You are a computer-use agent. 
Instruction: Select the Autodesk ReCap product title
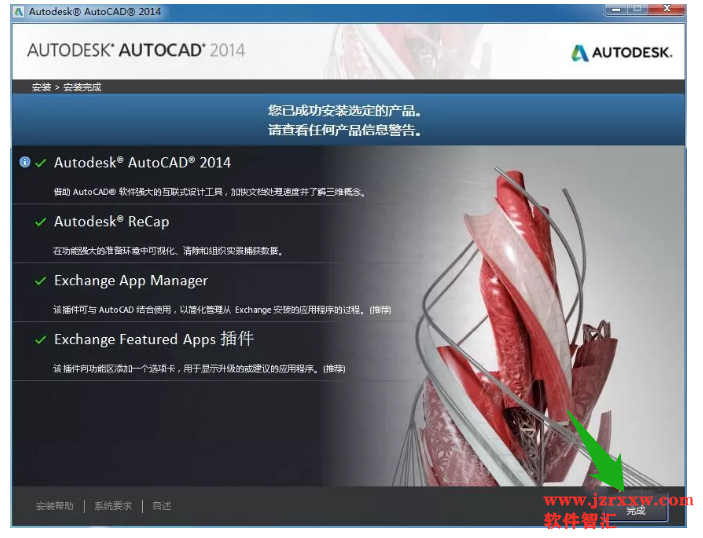pos(112,221)
